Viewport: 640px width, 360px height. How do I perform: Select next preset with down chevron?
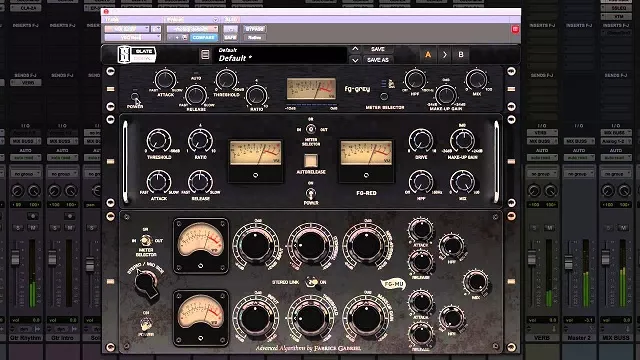click(x=355, y=60)
